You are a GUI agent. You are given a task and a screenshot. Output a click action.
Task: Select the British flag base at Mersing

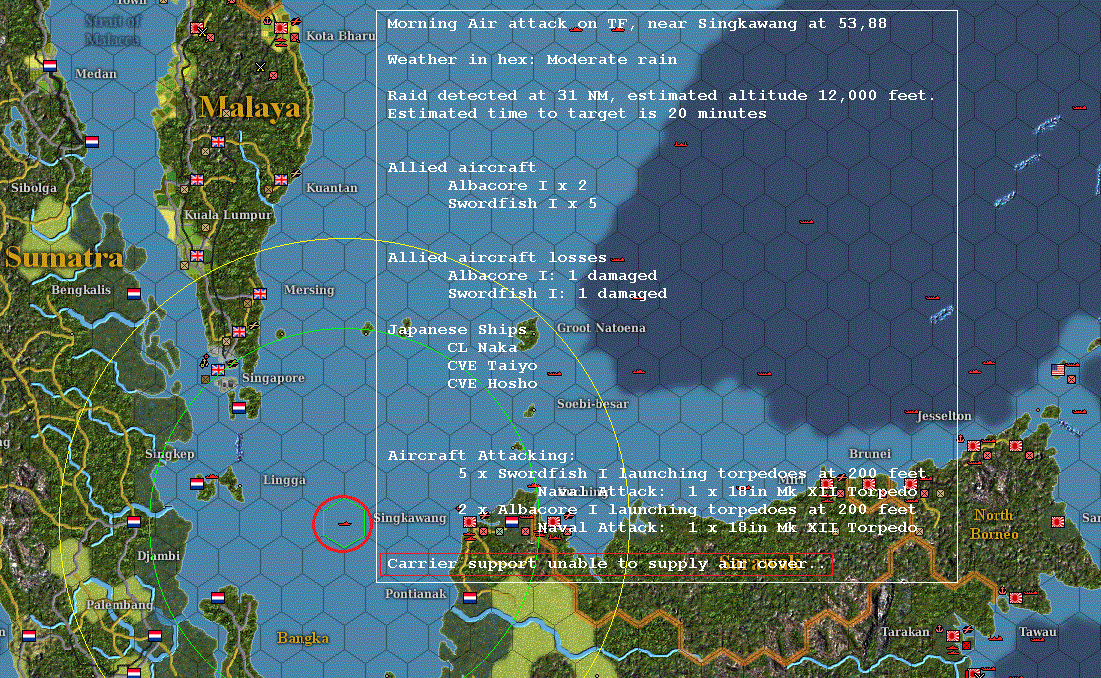(x=260, y=293)
